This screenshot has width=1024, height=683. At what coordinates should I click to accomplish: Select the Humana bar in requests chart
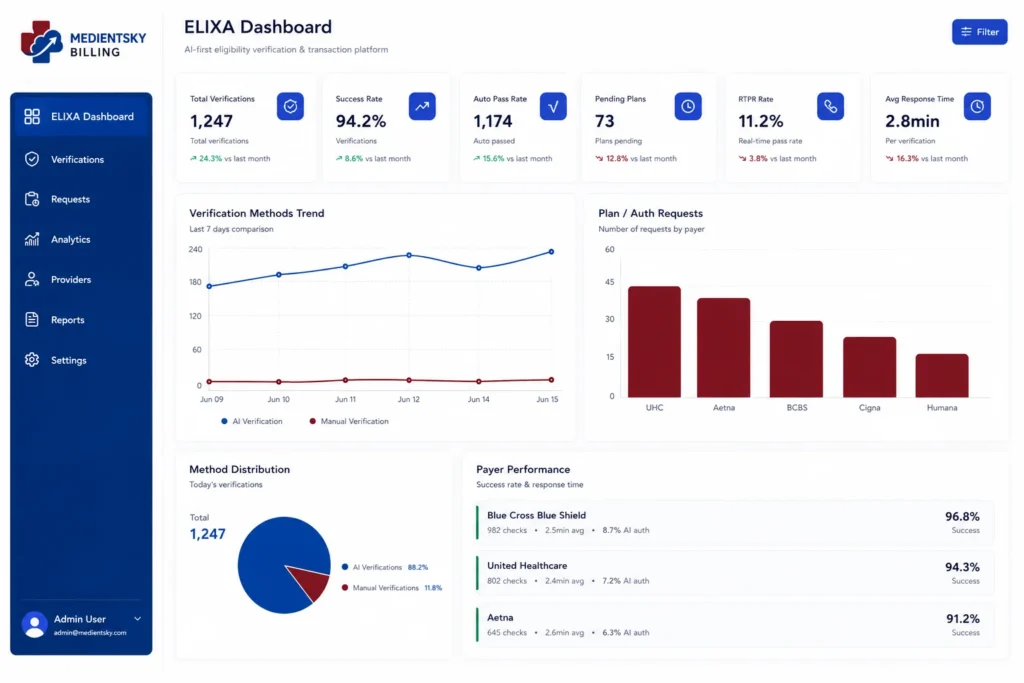tap(942, 375)
